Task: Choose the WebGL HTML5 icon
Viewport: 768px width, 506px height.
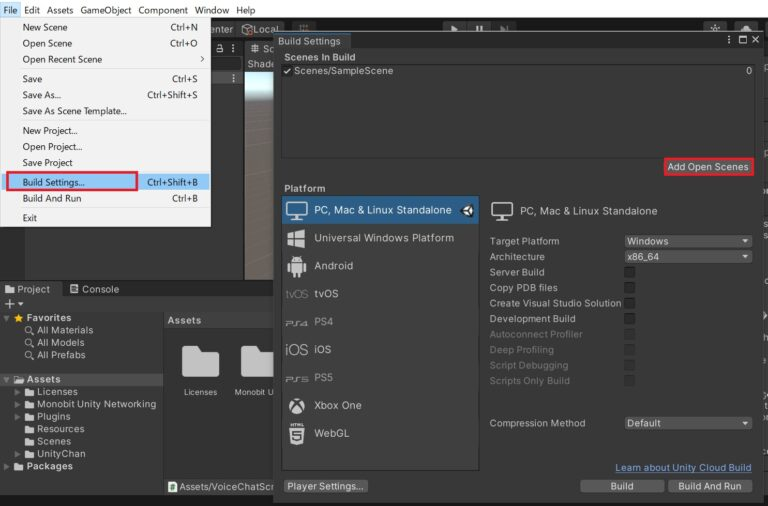Action: [296, 434]
